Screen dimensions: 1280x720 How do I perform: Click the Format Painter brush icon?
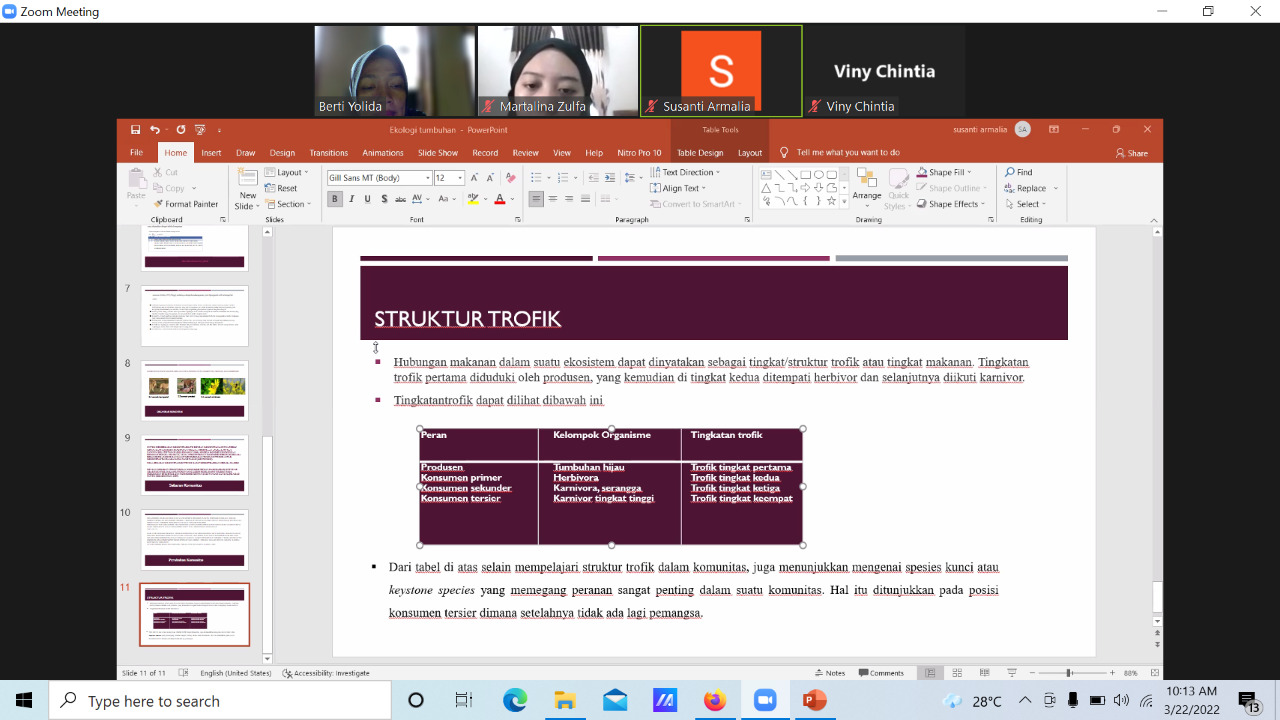click(x=159, y=204)
